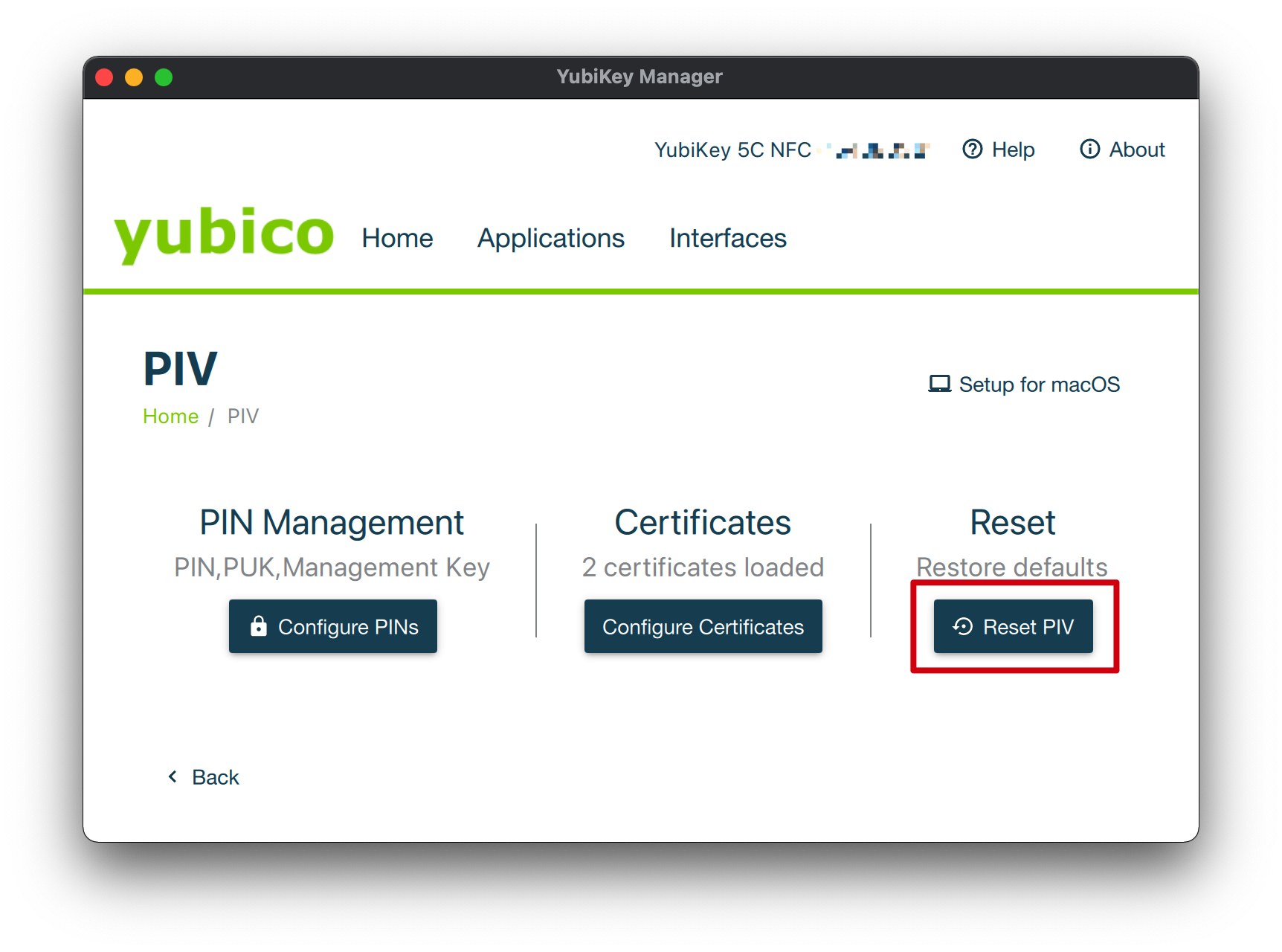Click 'PIN,PUK,Management Key' text
This screenshot has height=952, width=1282.
tap(332, 567)
